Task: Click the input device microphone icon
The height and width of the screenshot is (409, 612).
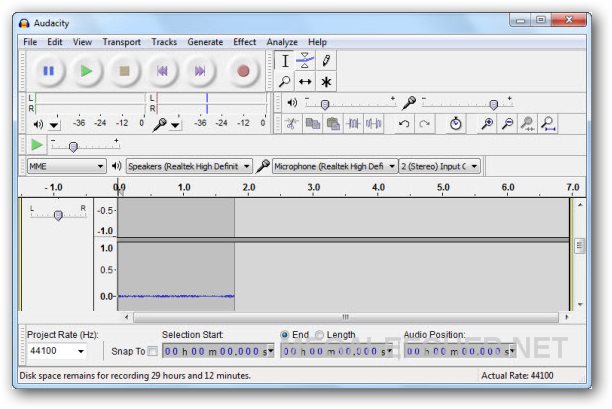Action: pos(263,166)
